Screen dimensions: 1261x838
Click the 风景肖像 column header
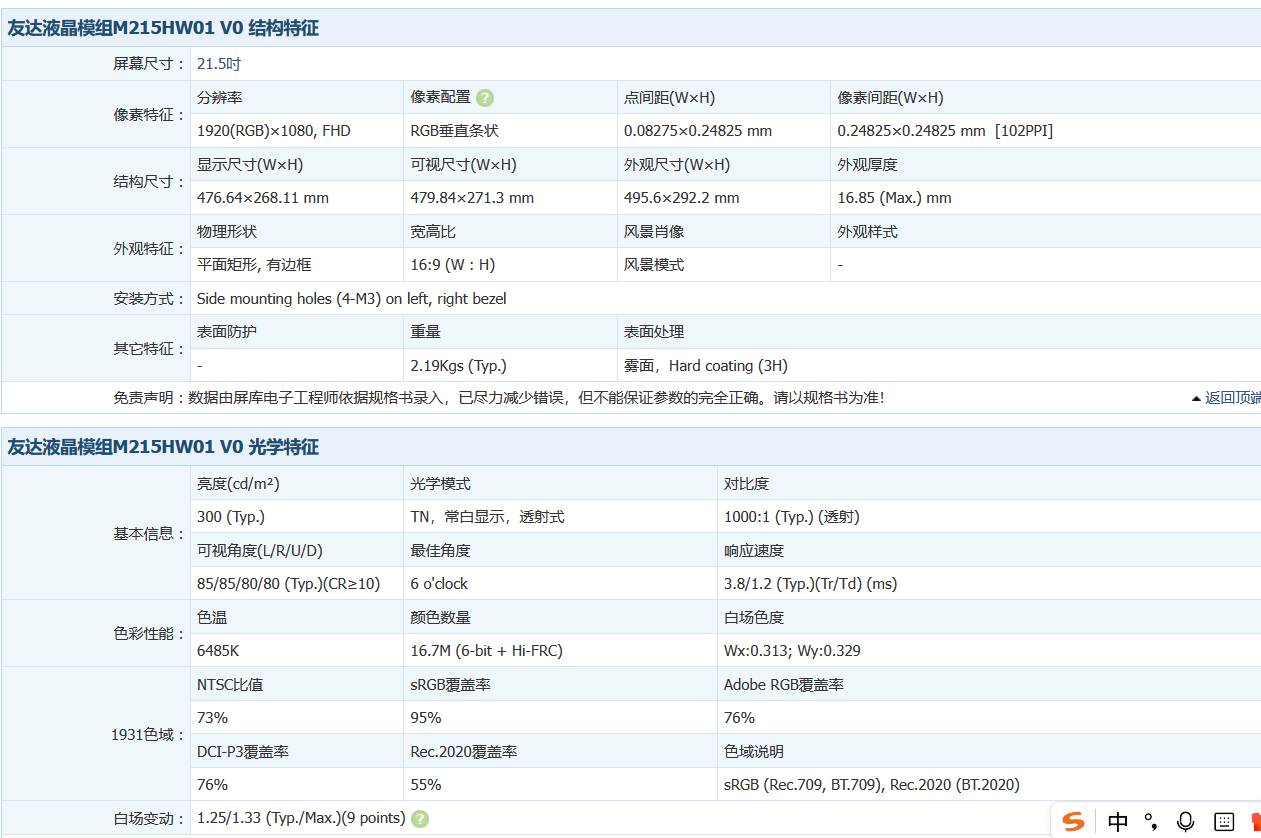click(x=654, y=232)
